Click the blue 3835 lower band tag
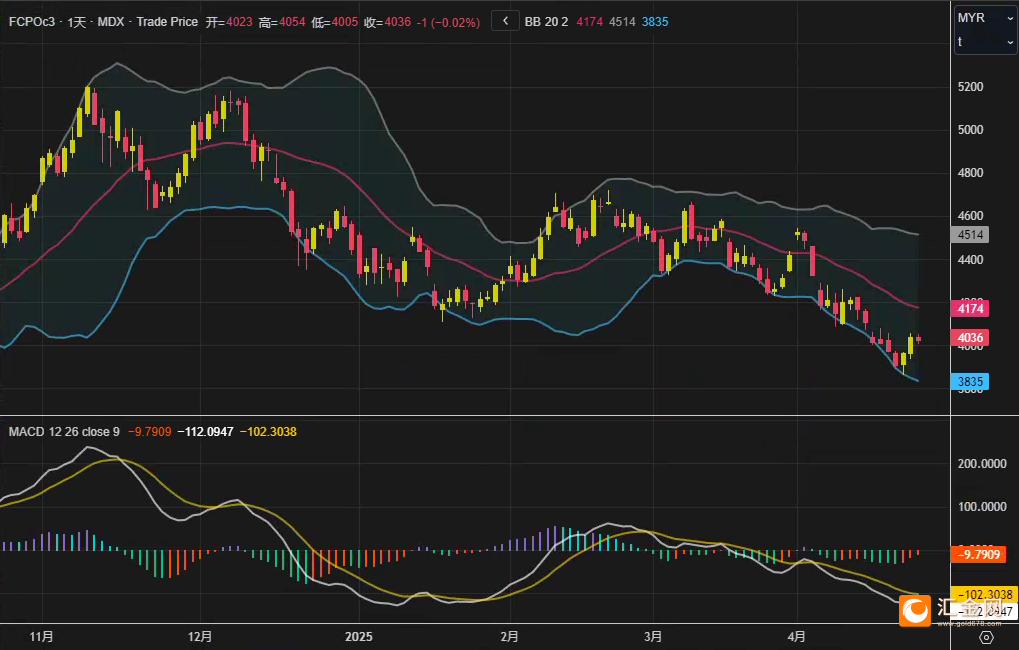This screenshot has height=650, width=1019. (x=971, y=381)
